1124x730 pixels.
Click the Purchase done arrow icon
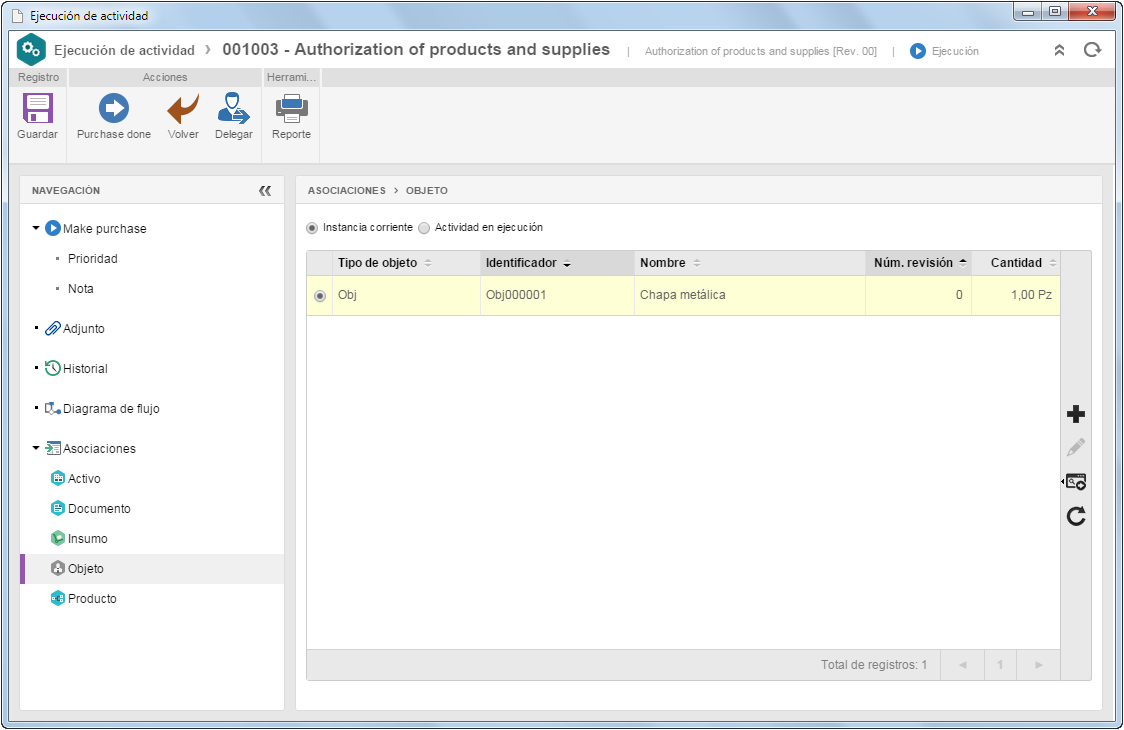(x=113, y=108)
